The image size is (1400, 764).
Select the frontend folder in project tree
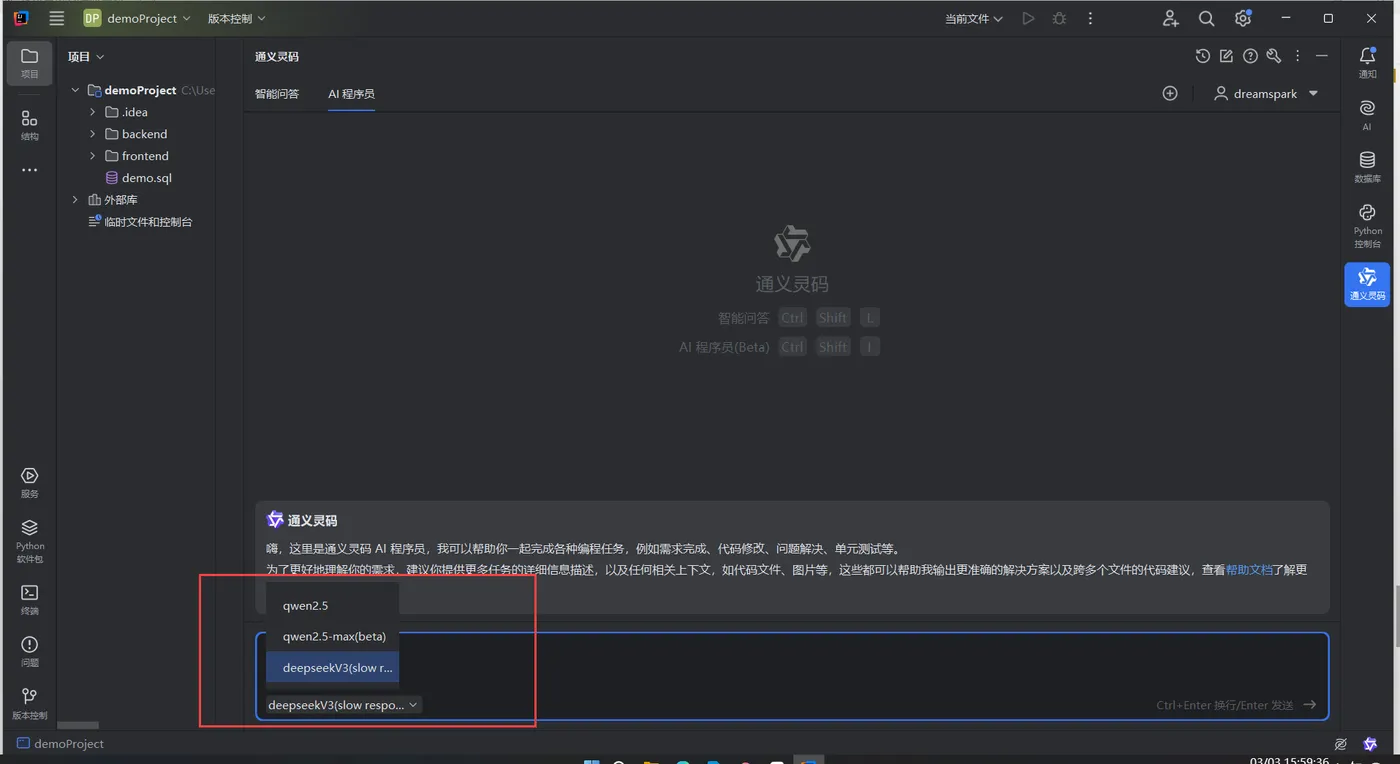pyautogui.click(x=145, y=156)
